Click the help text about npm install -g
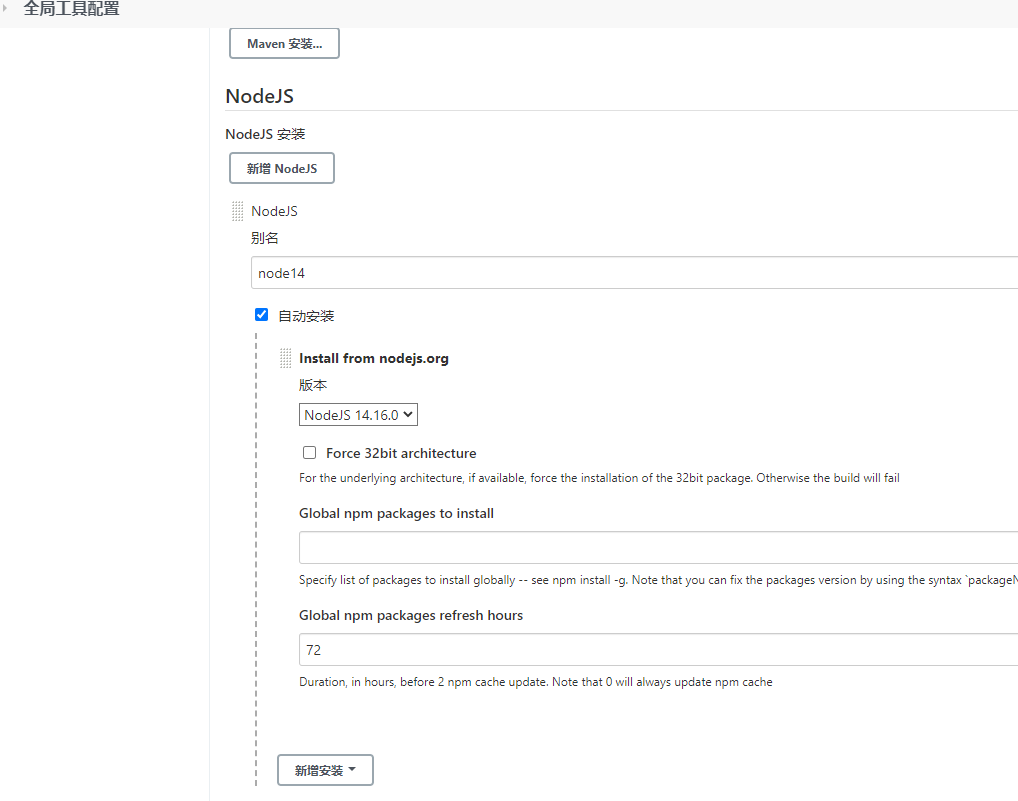The image size is (1018, 801). click(658, 580)
